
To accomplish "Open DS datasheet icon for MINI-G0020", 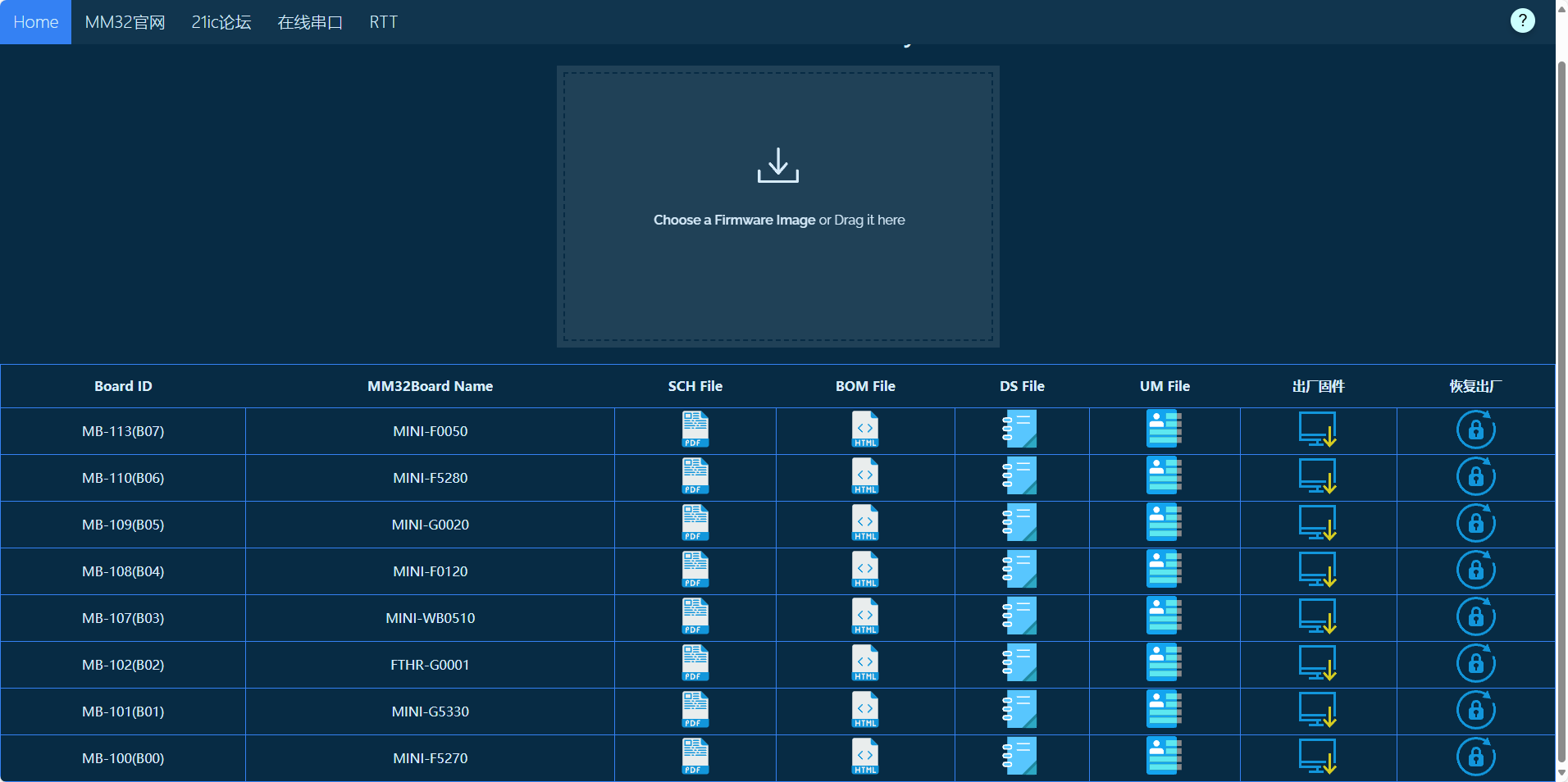I will (1020, 523).
